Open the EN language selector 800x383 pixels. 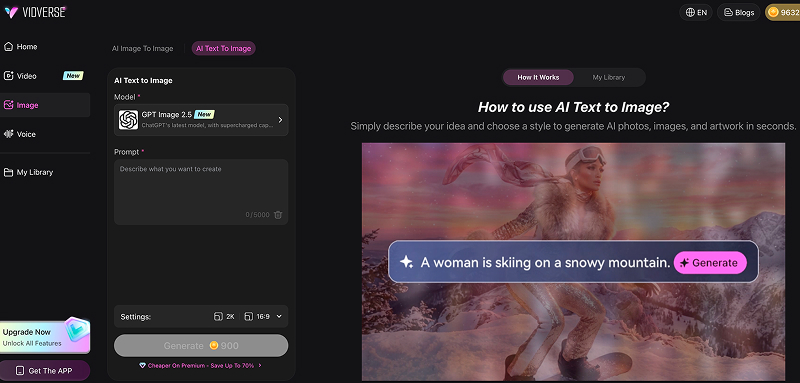point(696,12)
